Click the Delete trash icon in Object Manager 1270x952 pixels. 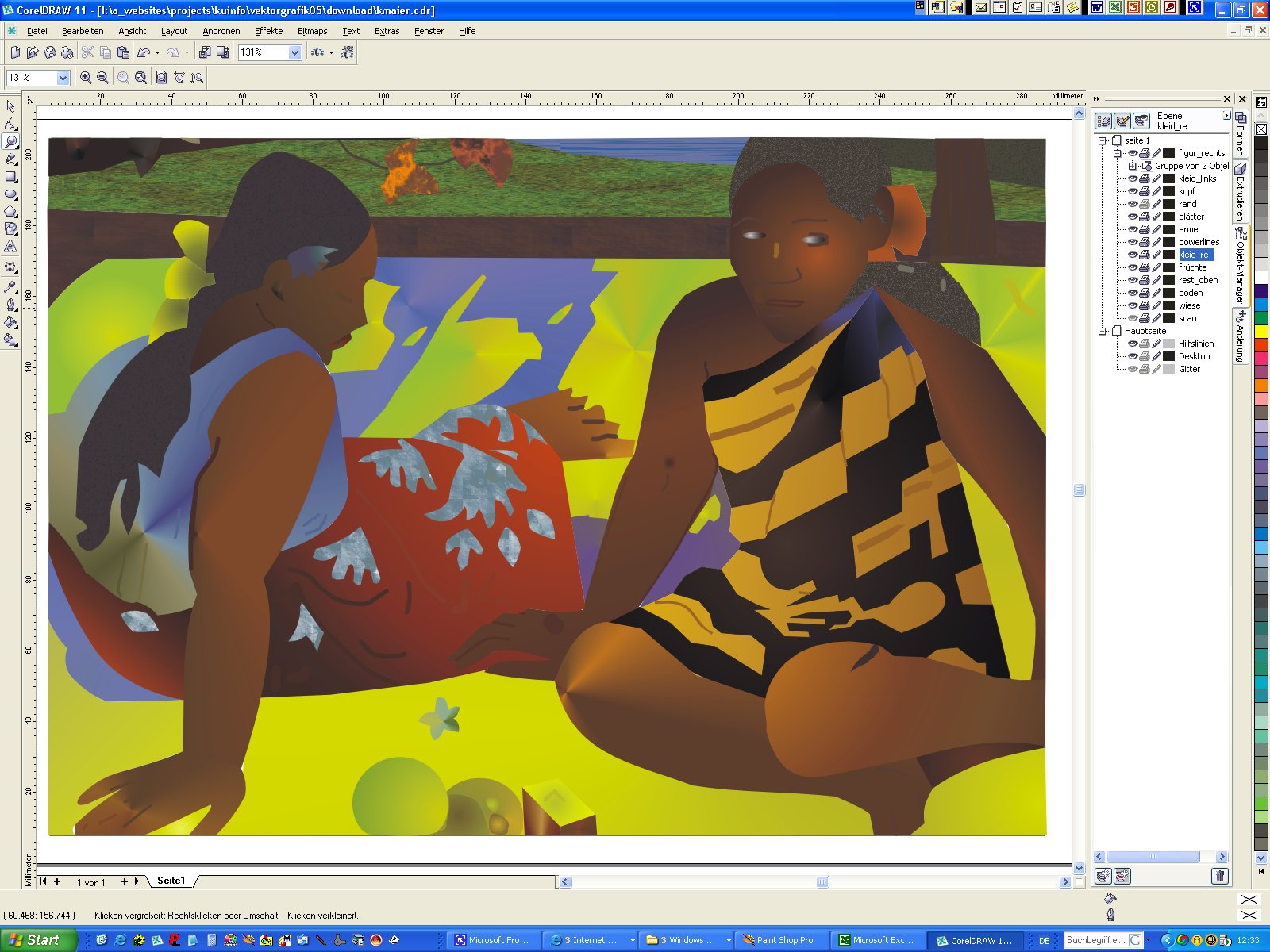point(1219,876)
